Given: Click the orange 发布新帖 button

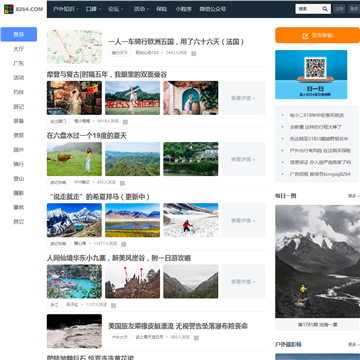Looking at the screenshot, I should pyautogui.click(x=317, y=35).
